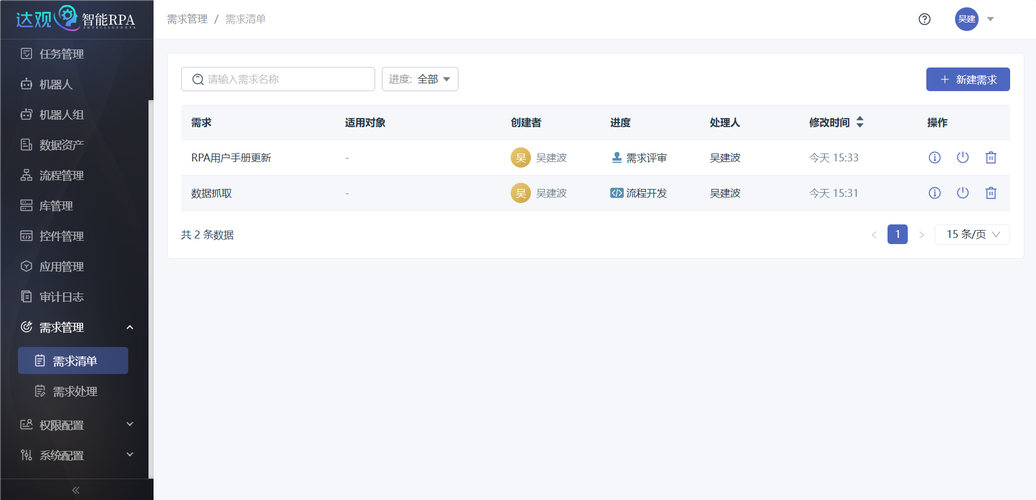Viewport: 1036px width, 500px height.
Task: Expand the 系统配置 sidebar section
Action: tap(76, 455)
